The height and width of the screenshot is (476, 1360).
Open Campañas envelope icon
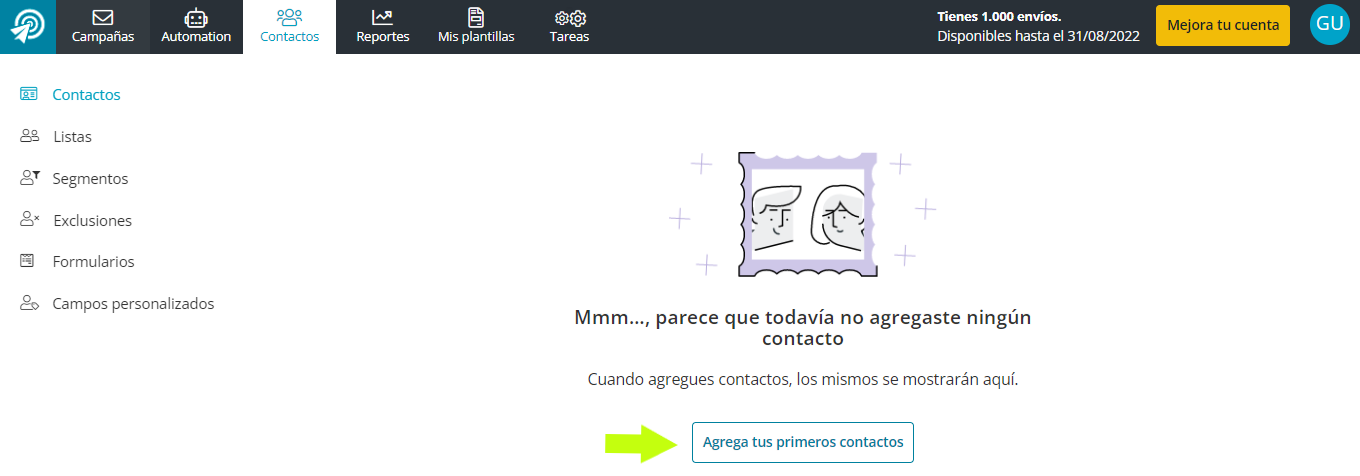pyautogui.click(x=102, y=17)
